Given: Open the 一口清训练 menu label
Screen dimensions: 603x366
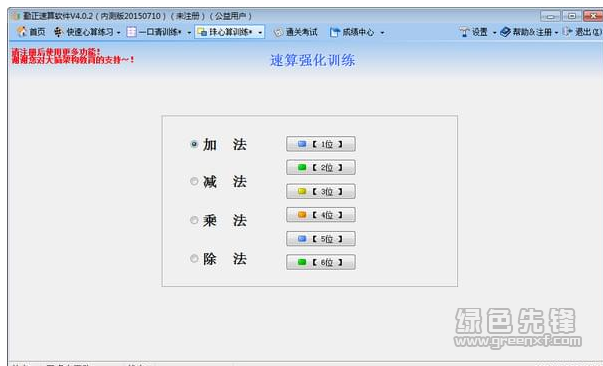Looking at the screenshot, I should point(160,32).
